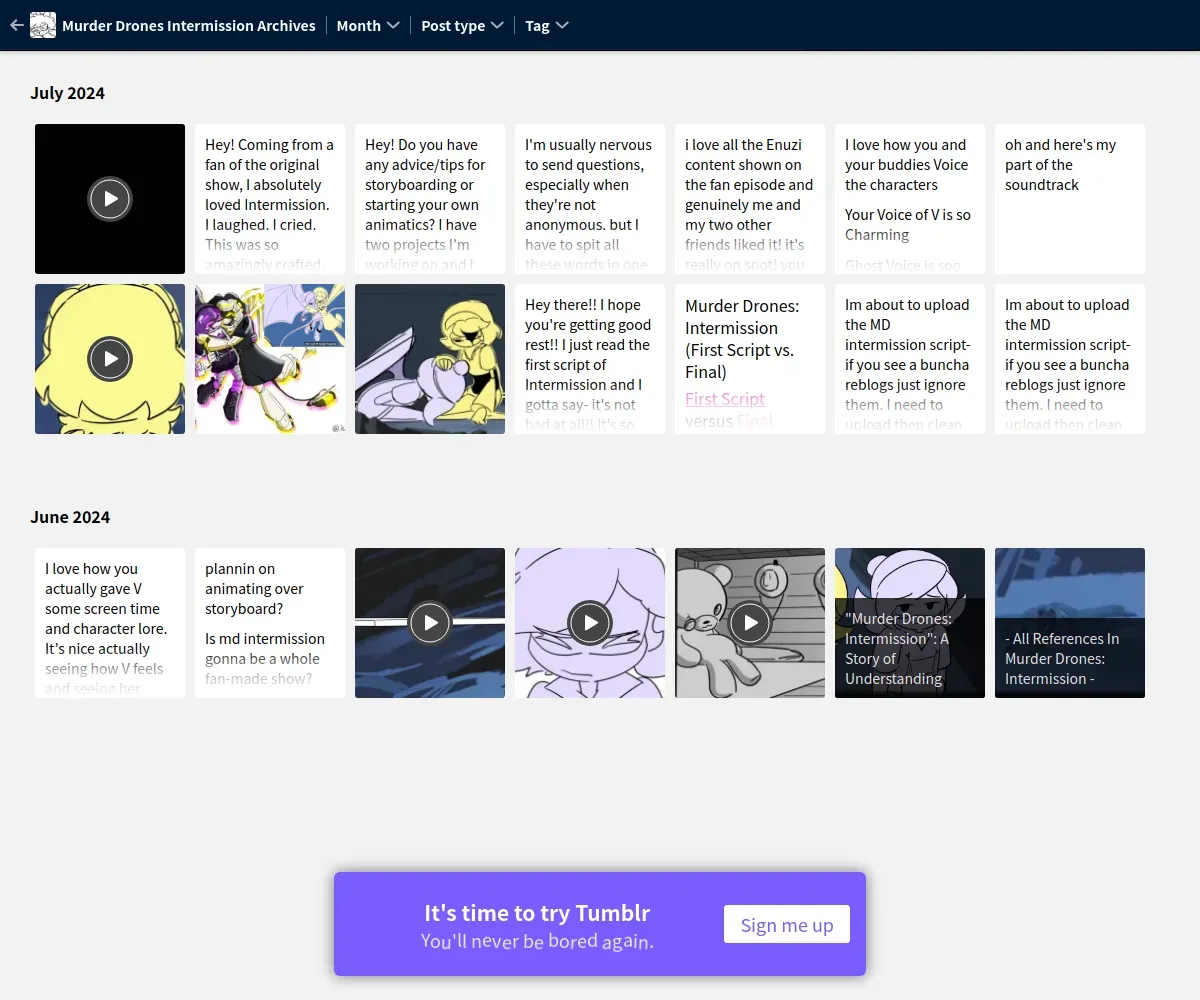Image resolution: width=1200 pixels, height=1000 pixels.
Task: Open 'I love how you actually gave V' post
Action: tap(110, 623)
